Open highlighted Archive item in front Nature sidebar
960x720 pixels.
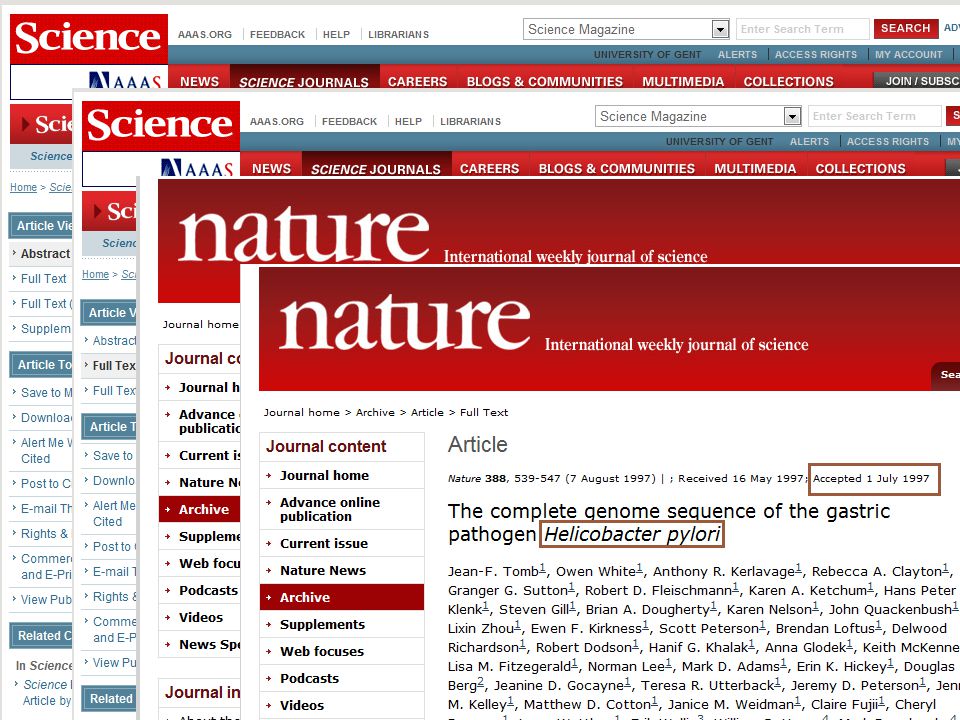coord(342,598)
